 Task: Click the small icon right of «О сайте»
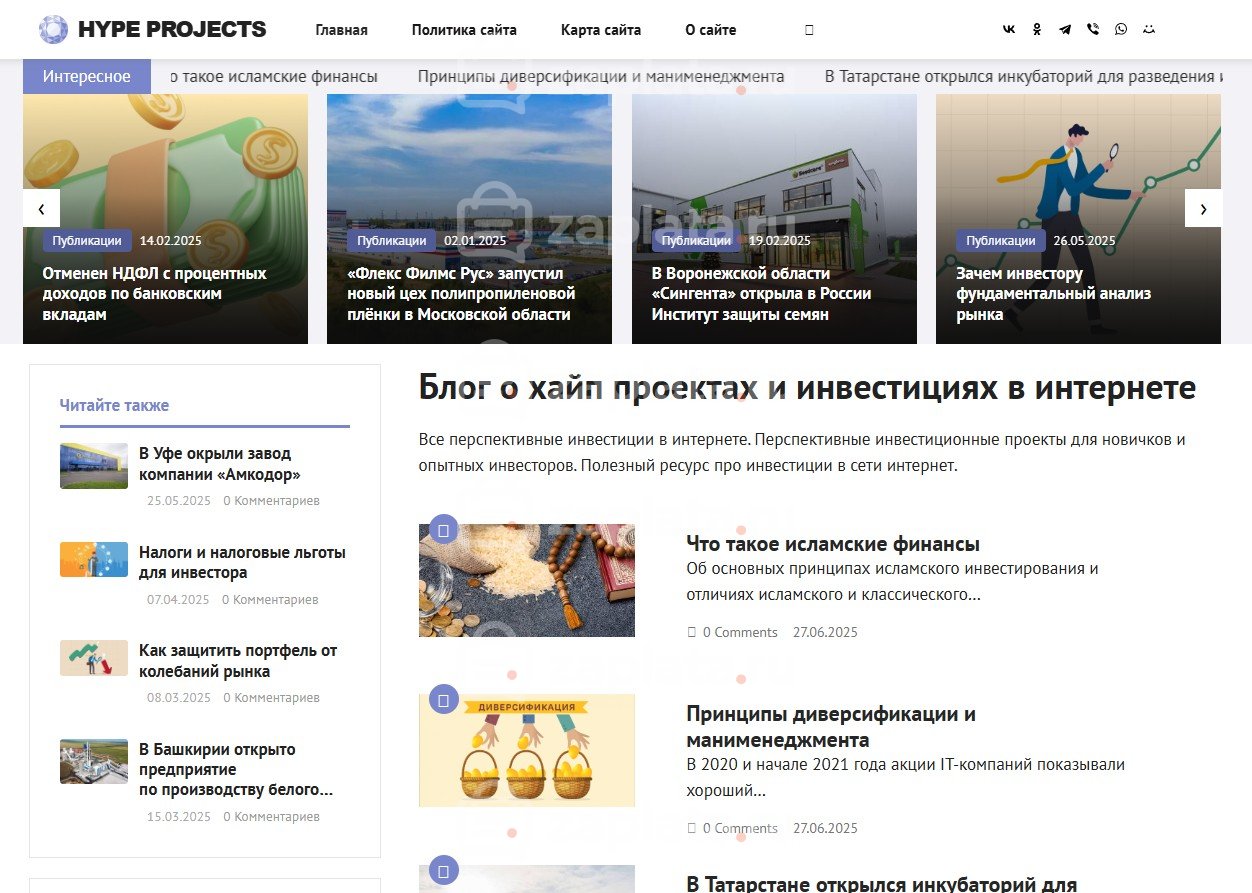click(x=809, y=30)
